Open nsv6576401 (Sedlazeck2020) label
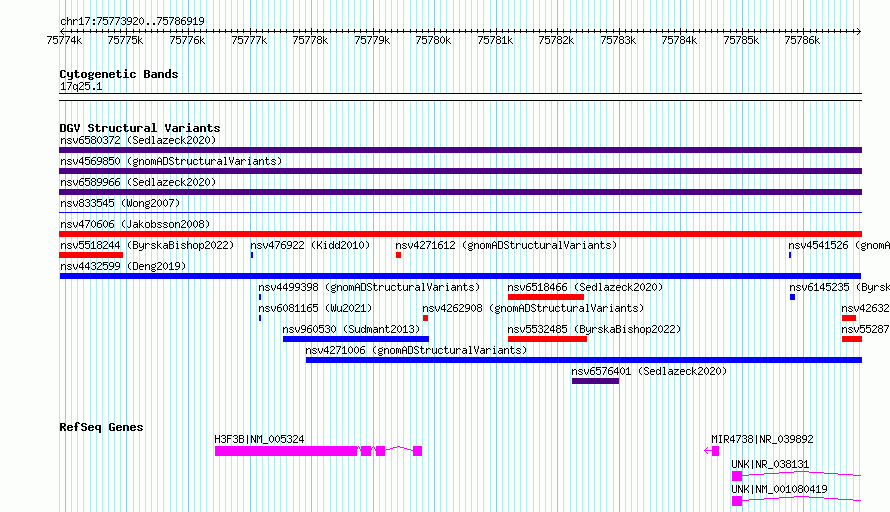This screenshot has height=512, width=890. 649,371
